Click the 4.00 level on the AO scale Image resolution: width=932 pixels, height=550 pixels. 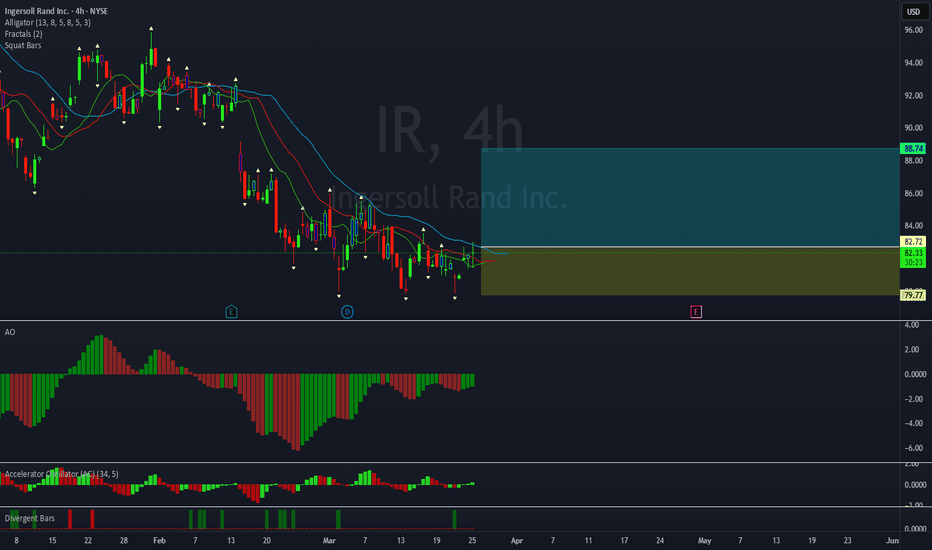click(912, 325)
